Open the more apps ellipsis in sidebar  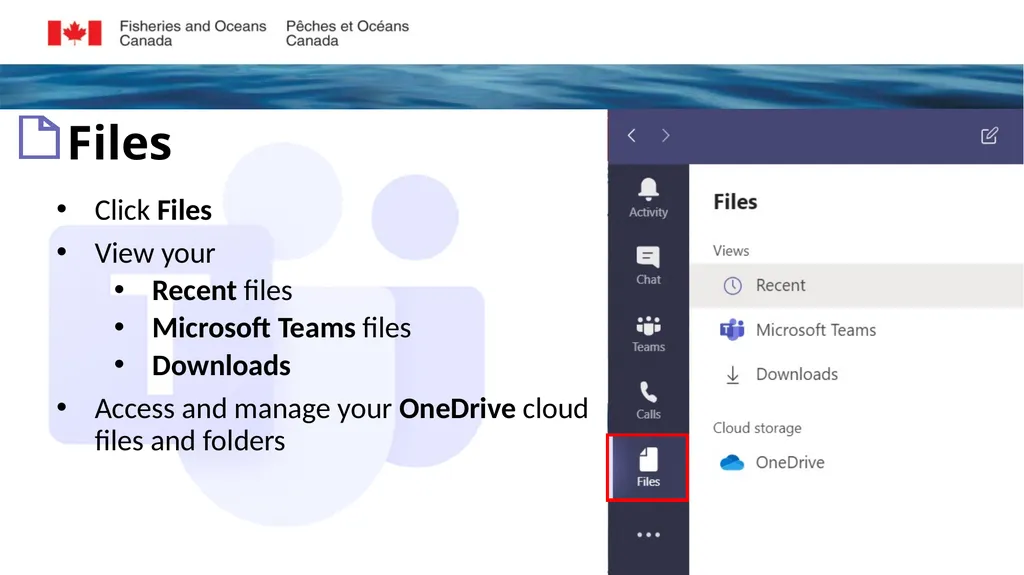click(648, 534)
